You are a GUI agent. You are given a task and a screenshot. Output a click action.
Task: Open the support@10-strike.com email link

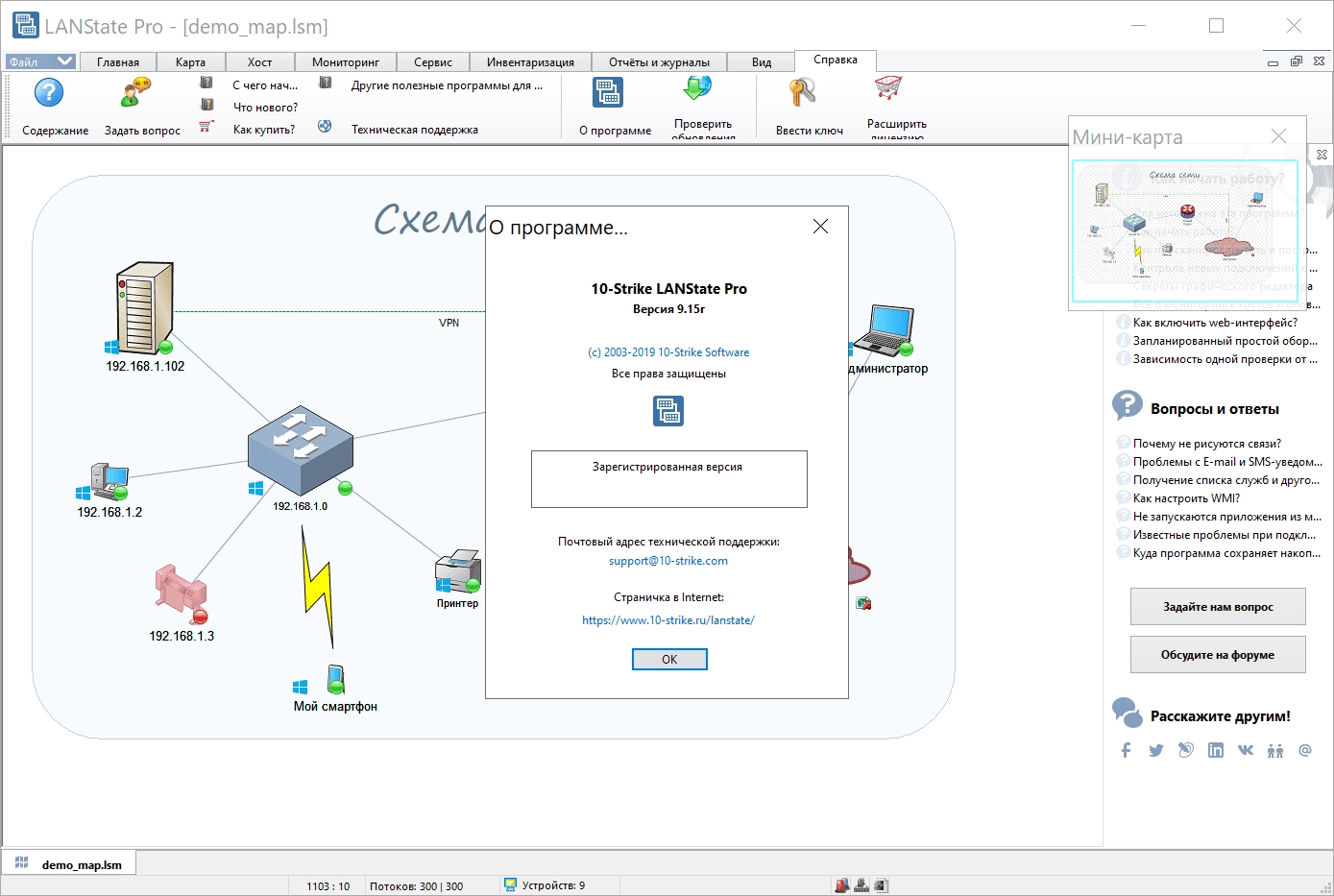pos(668,561)
